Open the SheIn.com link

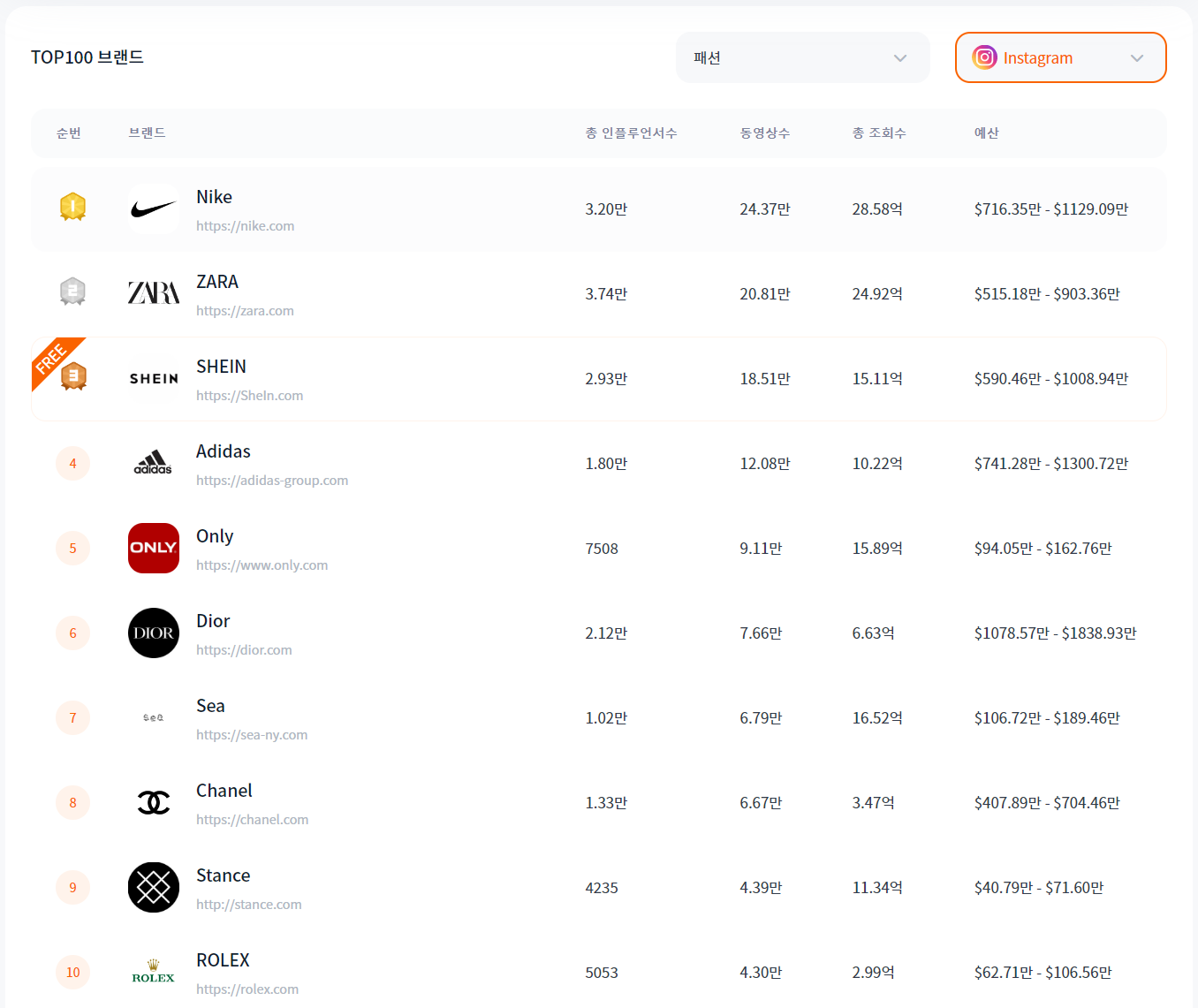click(x=249, y=396)
